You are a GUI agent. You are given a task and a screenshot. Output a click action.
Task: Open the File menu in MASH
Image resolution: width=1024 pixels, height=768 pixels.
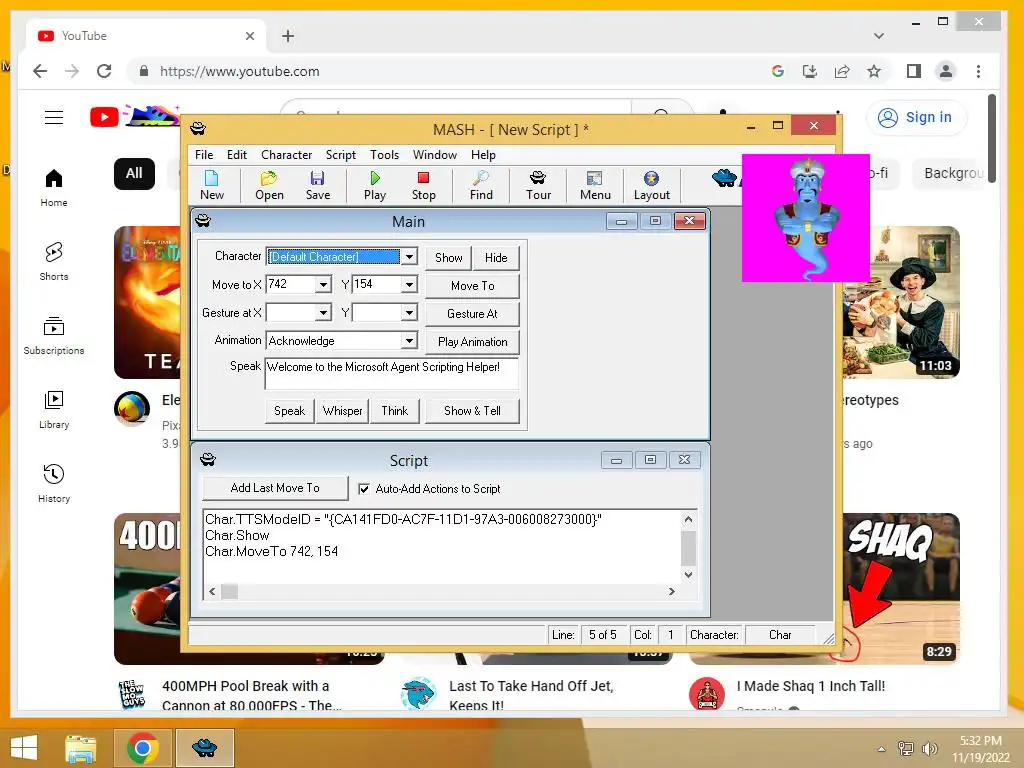[204, 155]
